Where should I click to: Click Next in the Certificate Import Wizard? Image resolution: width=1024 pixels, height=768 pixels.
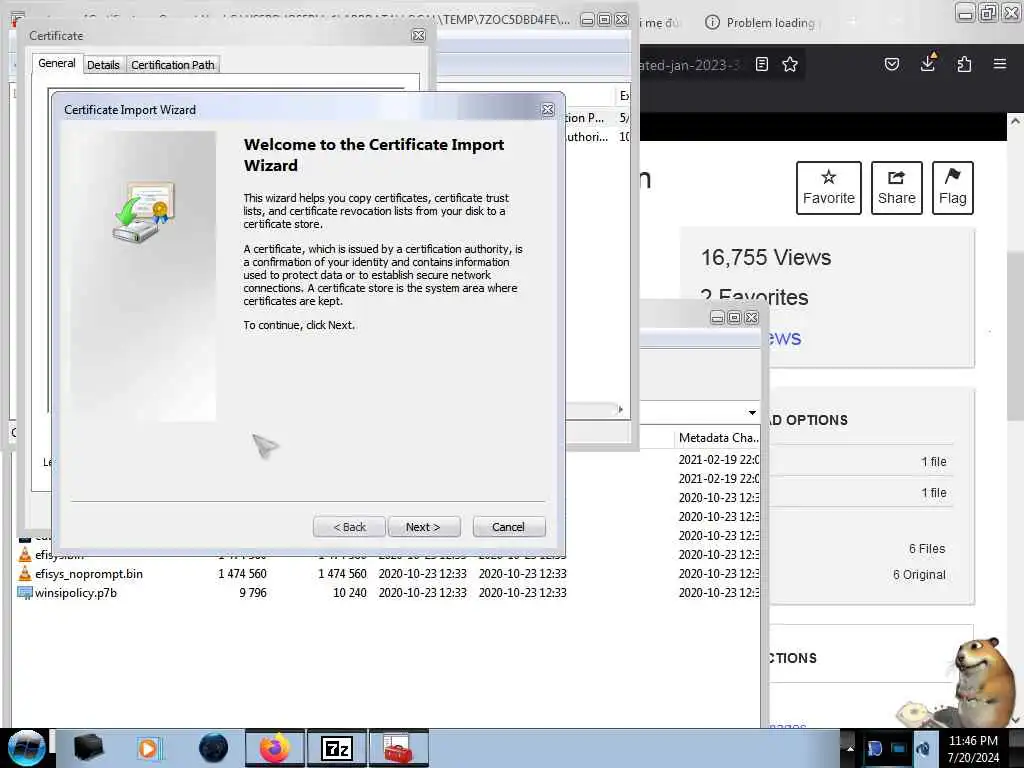point(424,527)
